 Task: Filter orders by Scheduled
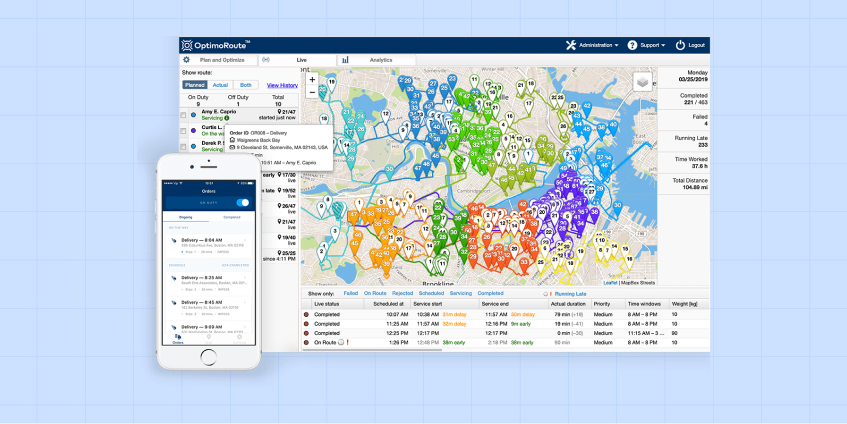pos(431,293)
